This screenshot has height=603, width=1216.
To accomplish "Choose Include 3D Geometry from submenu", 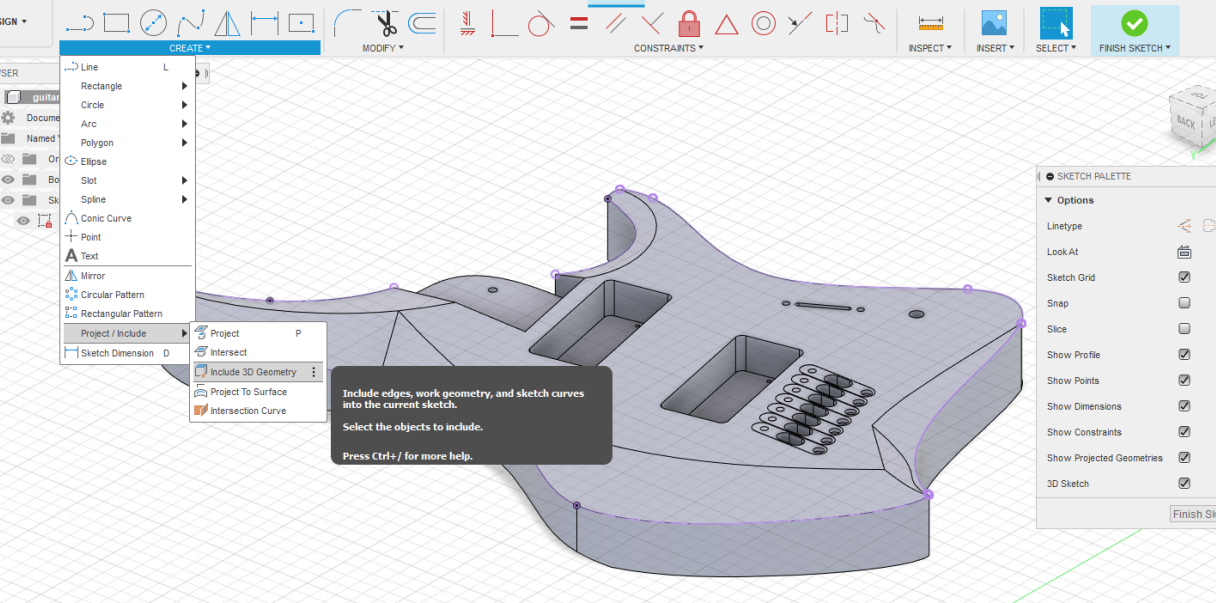I will click(253, 372).
